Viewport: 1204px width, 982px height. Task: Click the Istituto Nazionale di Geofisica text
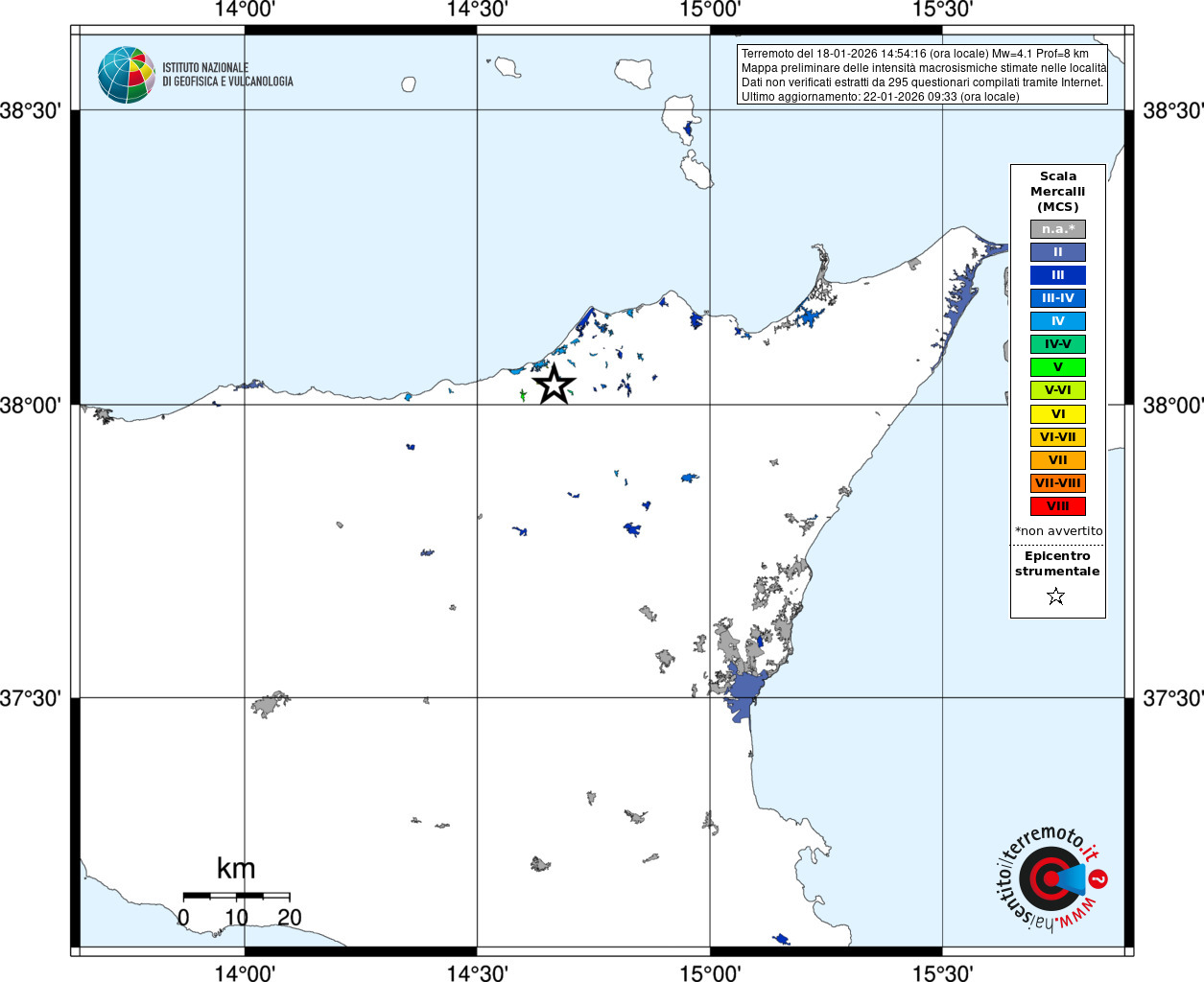tap(227, 75)
